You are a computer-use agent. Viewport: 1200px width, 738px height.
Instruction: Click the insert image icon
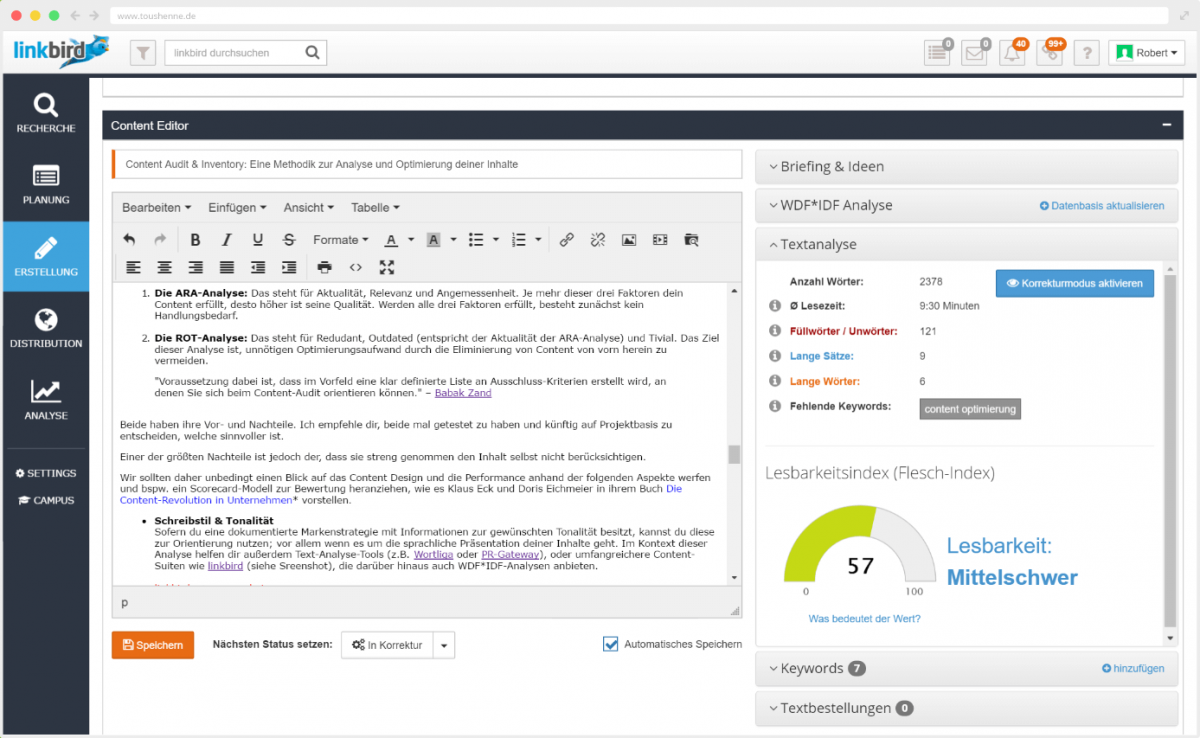tap(629, 240)
